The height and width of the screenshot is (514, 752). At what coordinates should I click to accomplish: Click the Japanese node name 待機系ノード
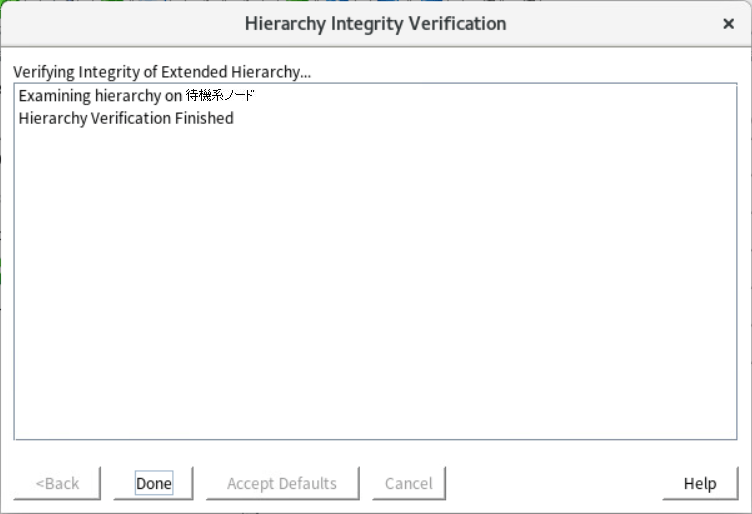(220, 95)
